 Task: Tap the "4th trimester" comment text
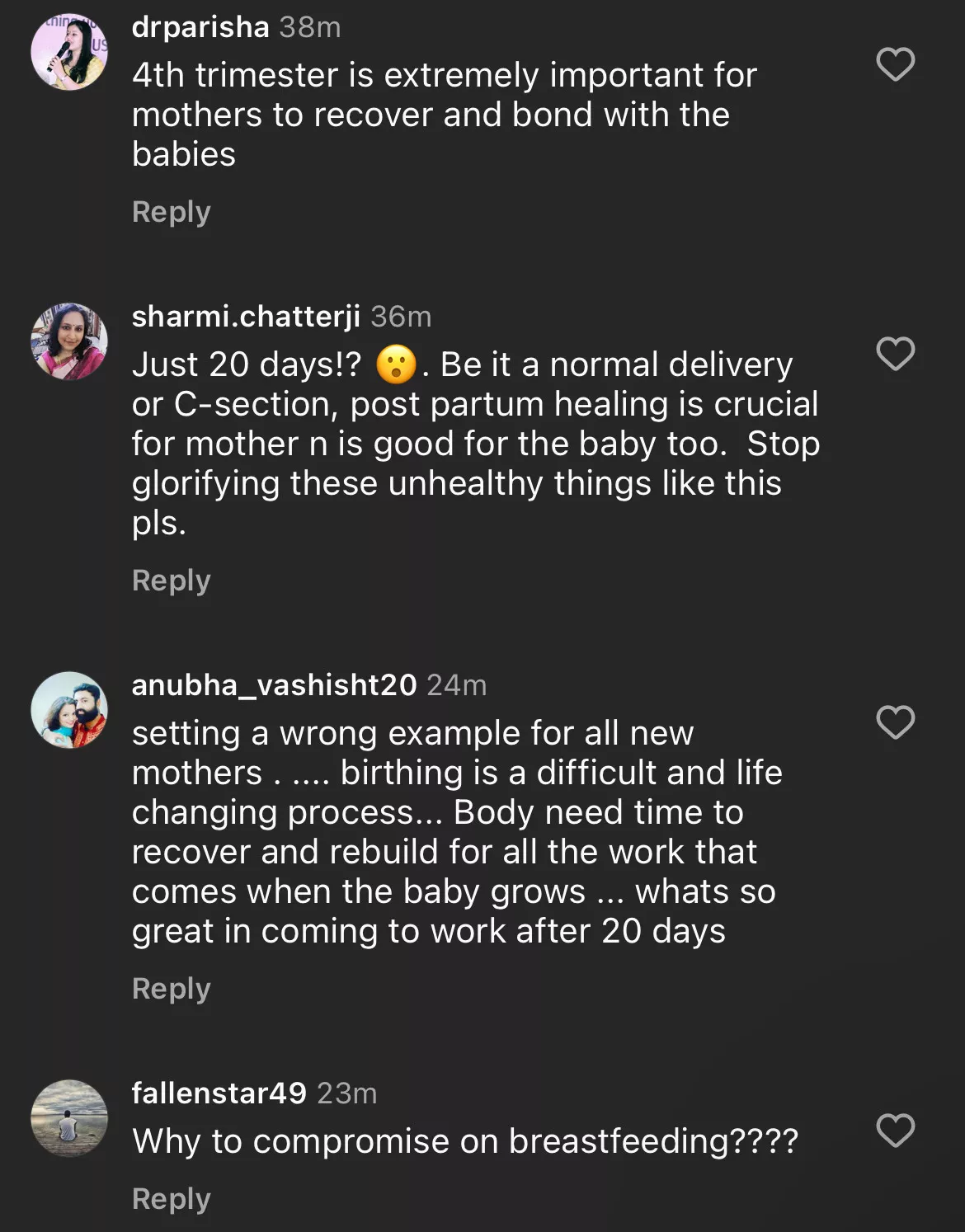click(x=444, y=115)
